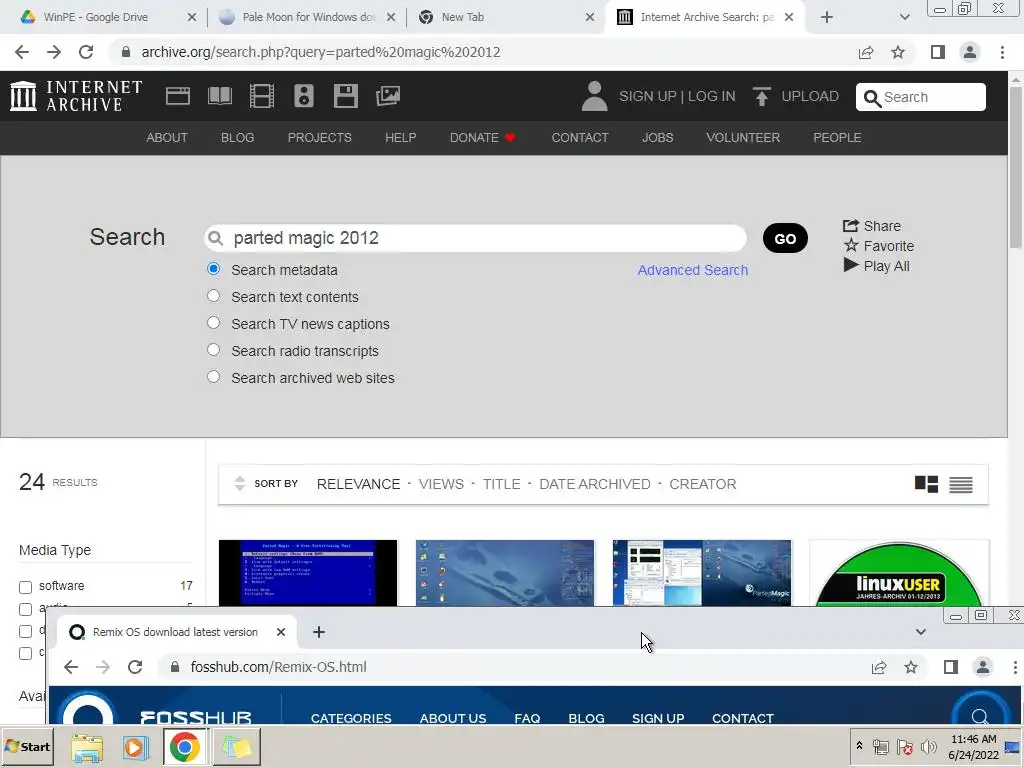Open CATEGORIES on the fosshub page
The width and height of the screenshot is (1024, 768).
351,718
